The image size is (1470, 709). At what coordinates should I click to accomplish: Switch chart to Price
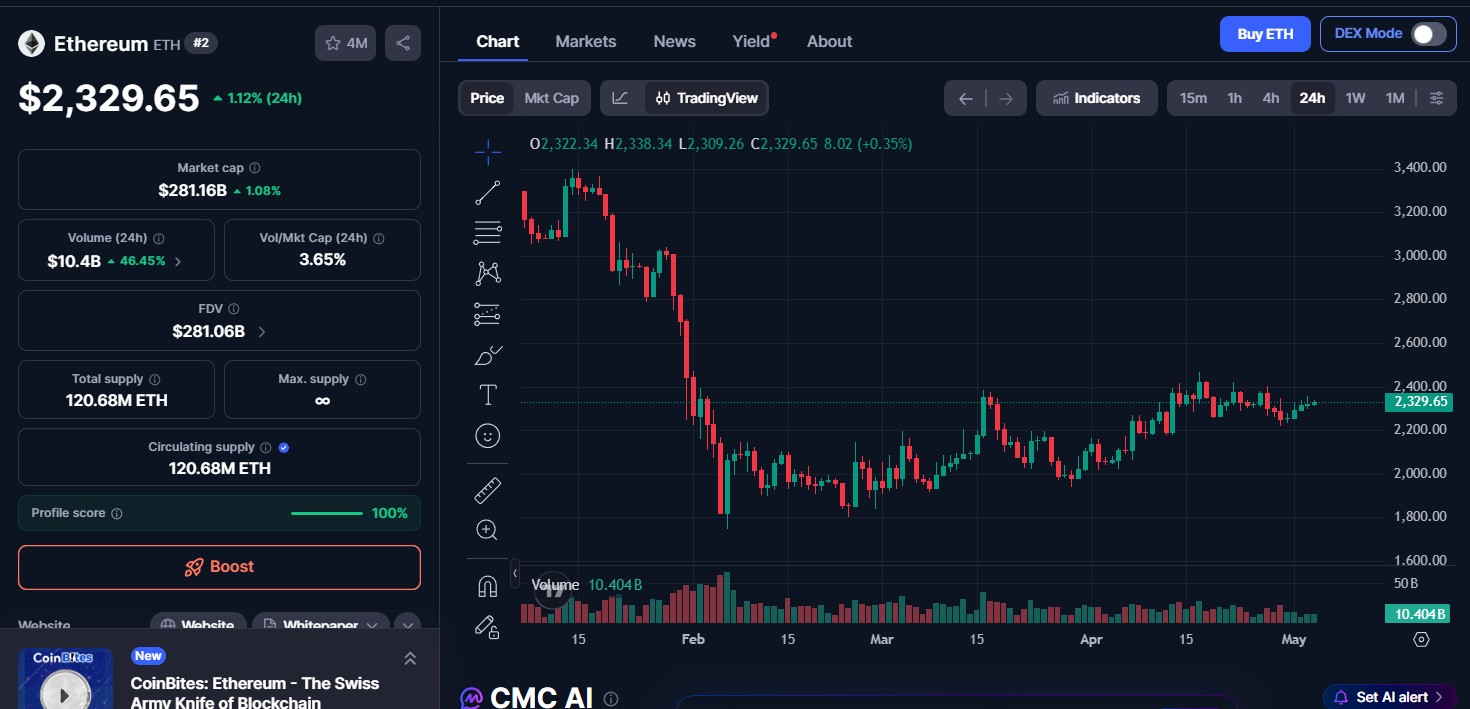487,98
